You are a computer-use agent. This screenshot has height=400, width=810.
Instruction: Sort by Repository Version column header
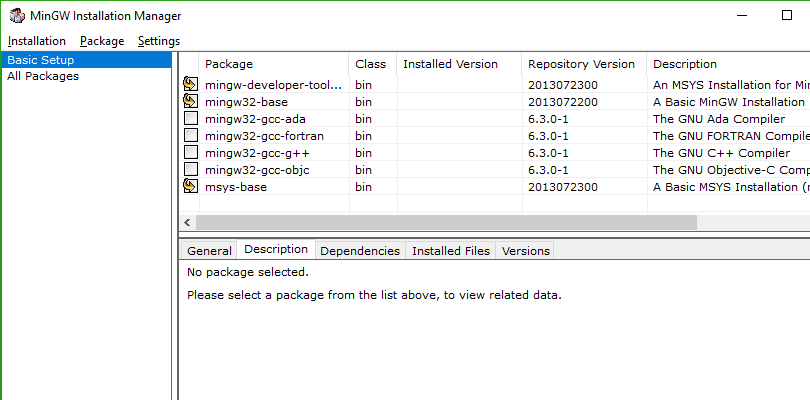point(581,64)
